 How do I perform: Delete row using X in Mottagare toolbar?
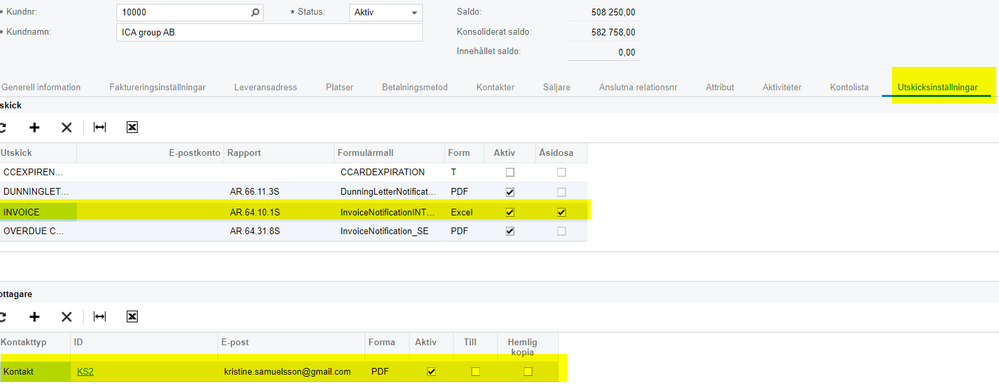pos(66,317)
